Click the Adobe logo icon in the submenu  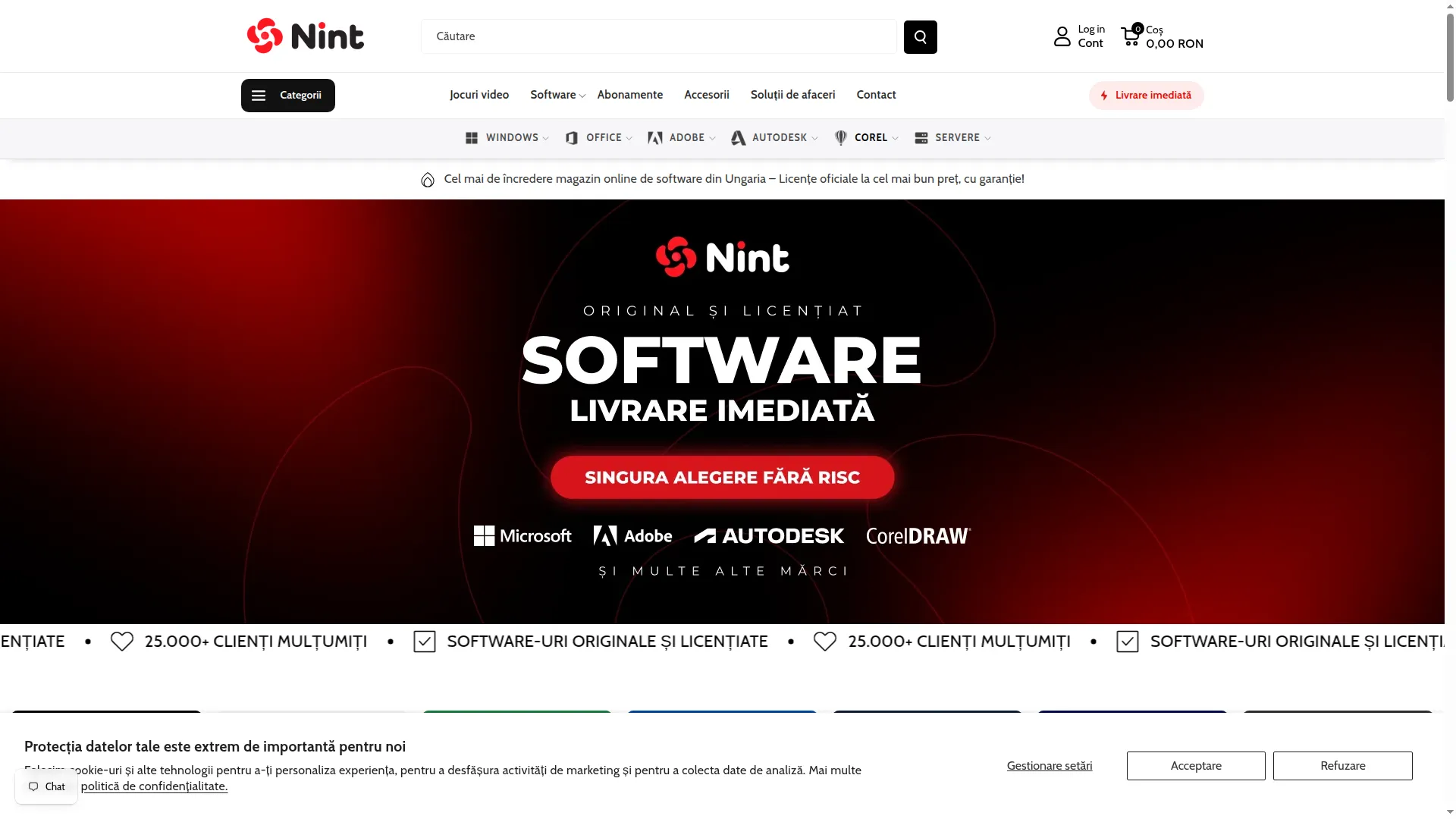(655, 138)
